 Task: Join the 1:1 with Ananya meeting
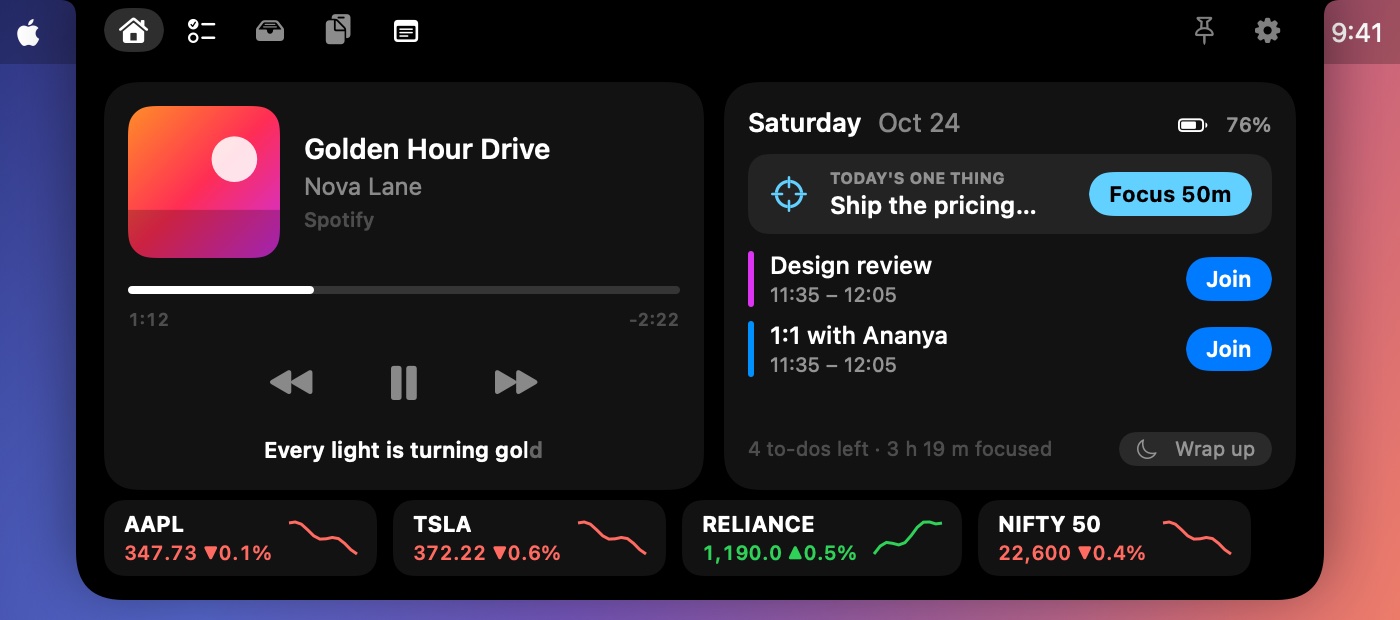1228,350
